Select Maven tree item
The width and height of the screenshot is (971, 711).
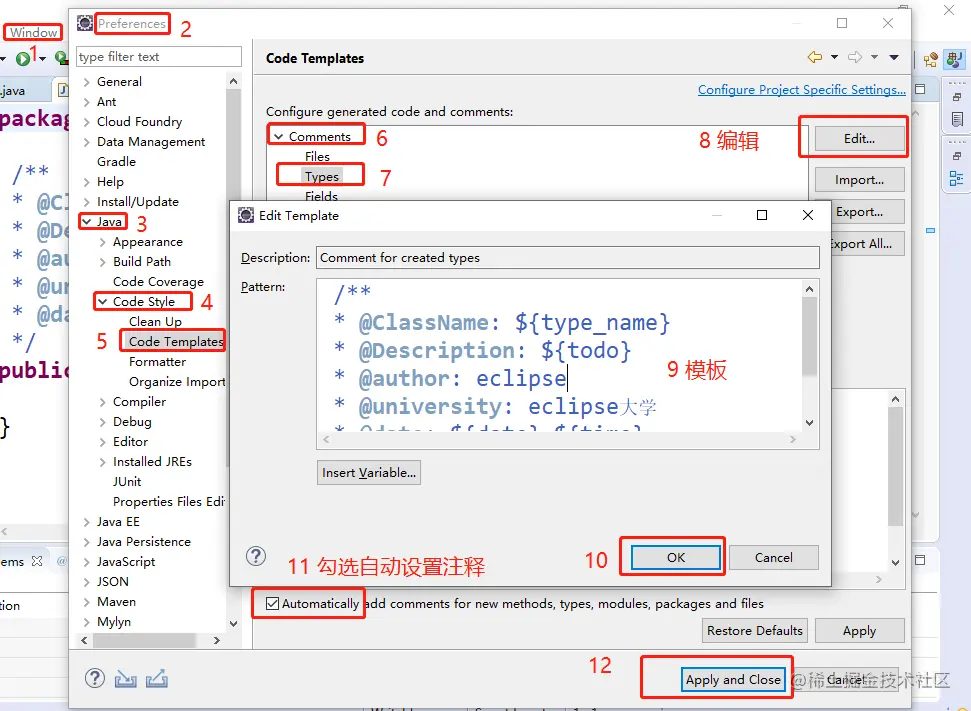116,602
